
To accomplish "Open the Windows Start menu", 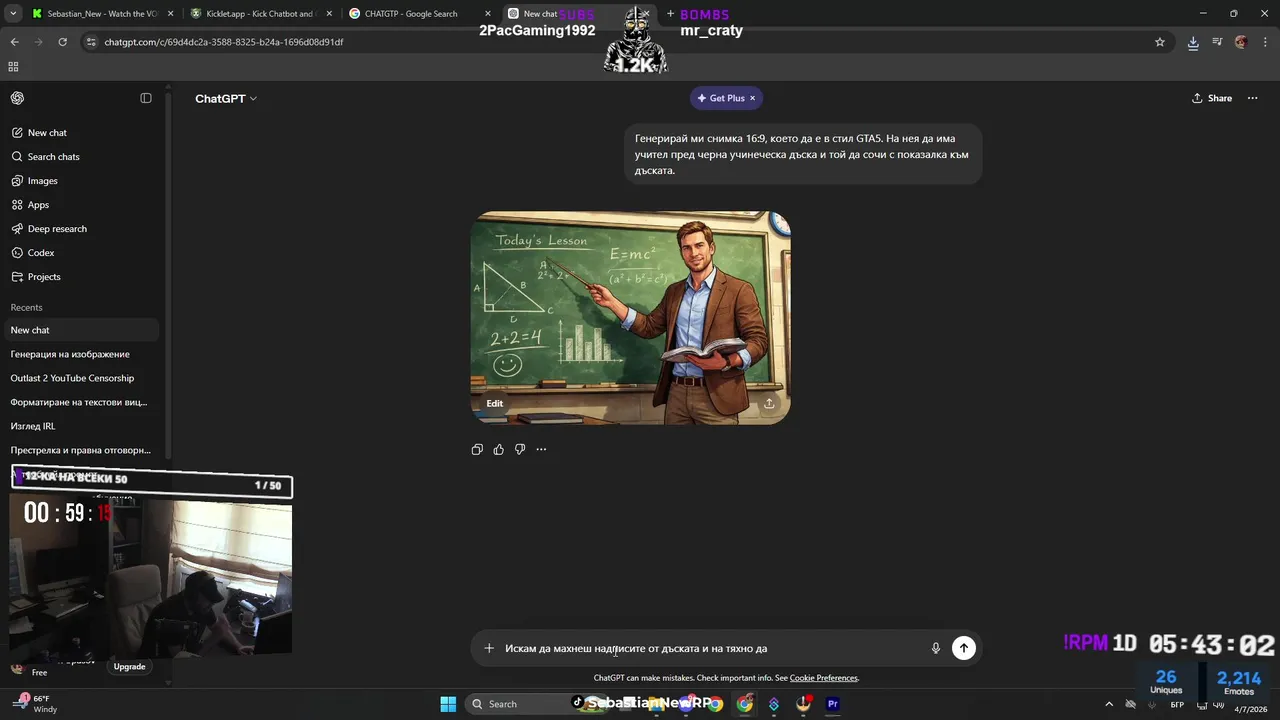I will (x=448, y=704).
